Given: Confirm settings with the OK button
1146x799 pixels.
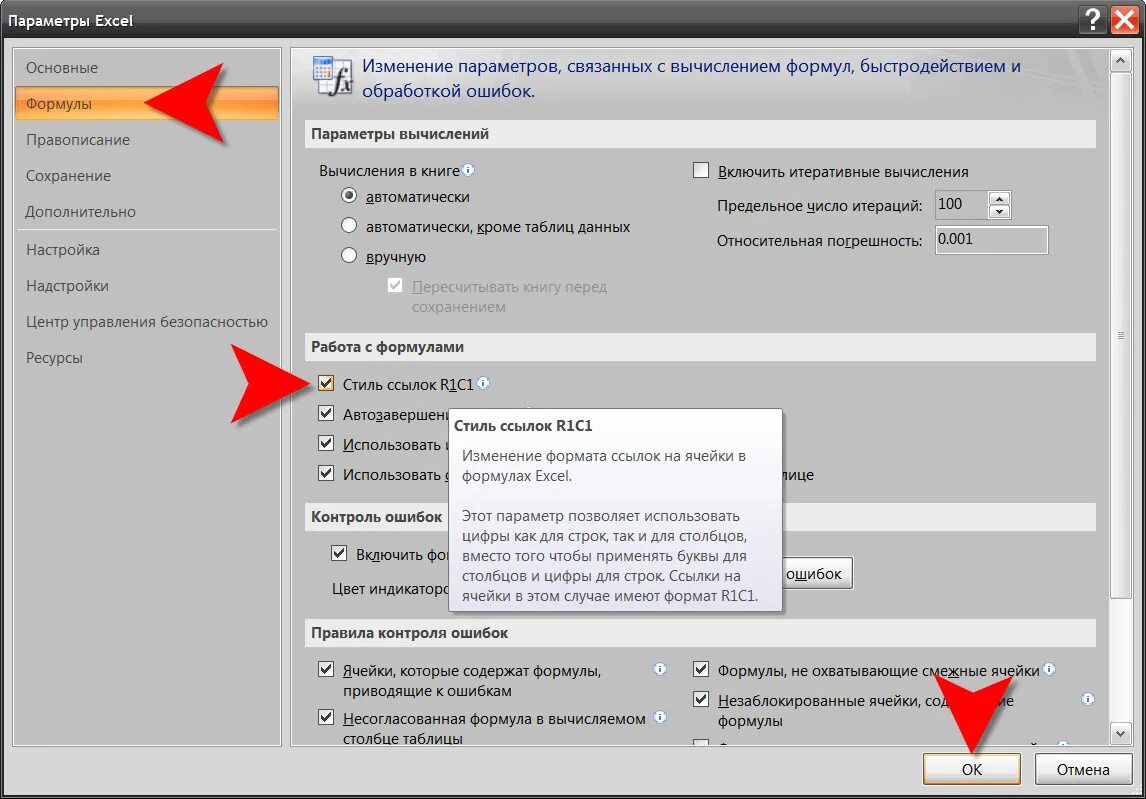Looking at the screenshot, I should tap(971, 769).
